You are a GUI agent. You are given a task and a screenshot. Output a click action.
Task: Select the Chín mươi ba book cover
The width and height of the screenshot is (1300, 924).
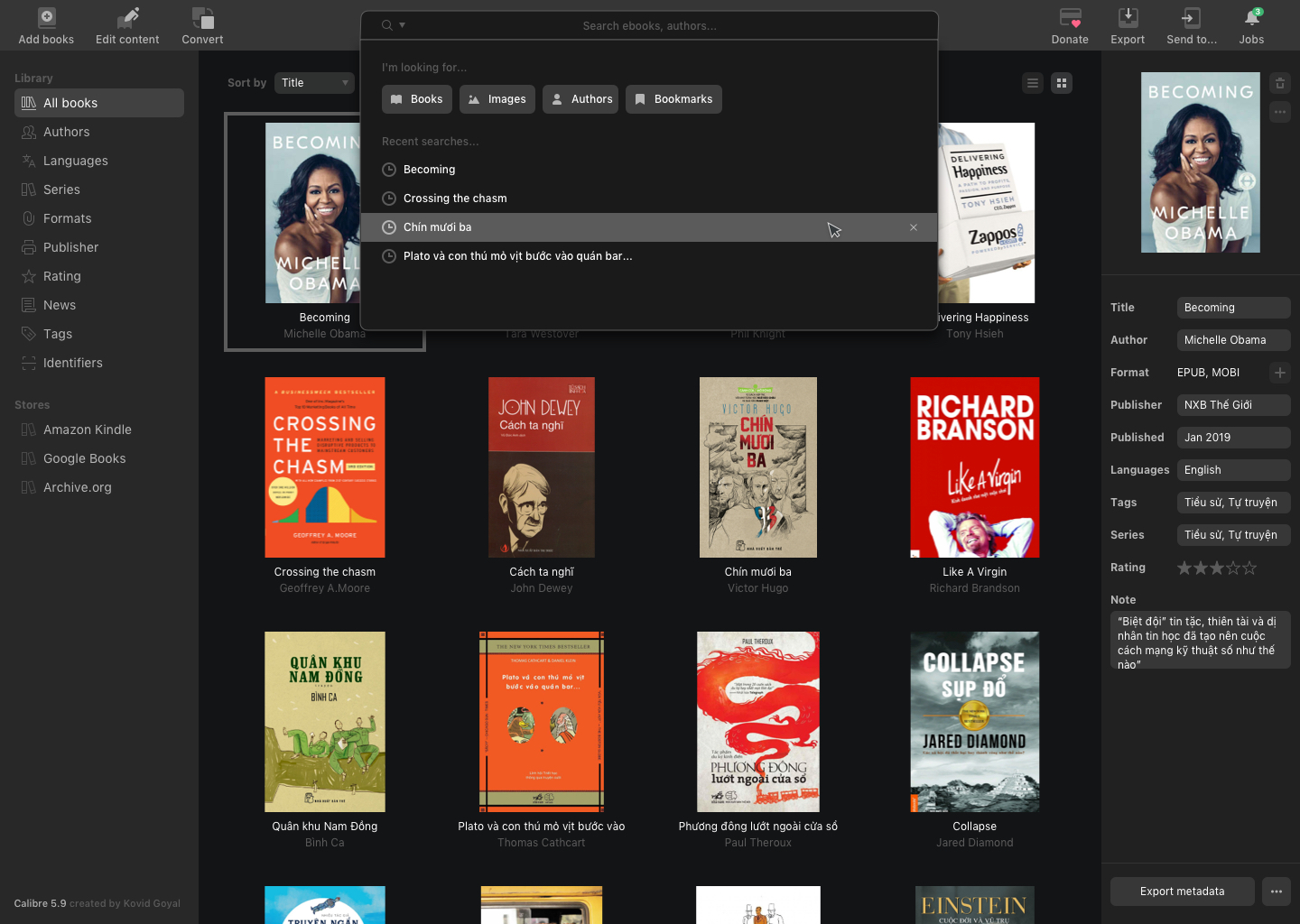tap(758, 467)
